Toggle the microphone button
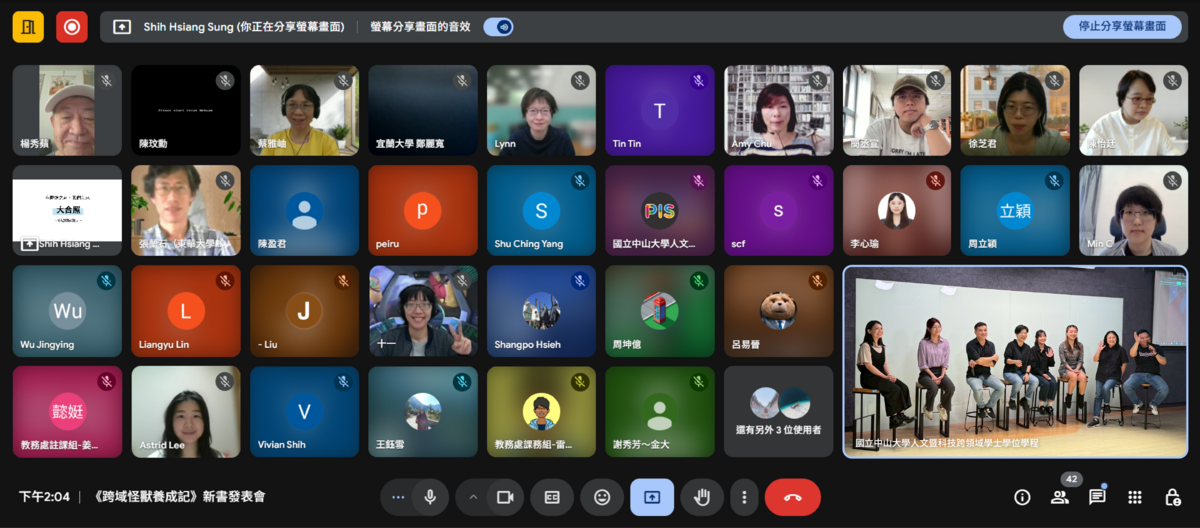The image size is (1200, 528). click(430, 497)
